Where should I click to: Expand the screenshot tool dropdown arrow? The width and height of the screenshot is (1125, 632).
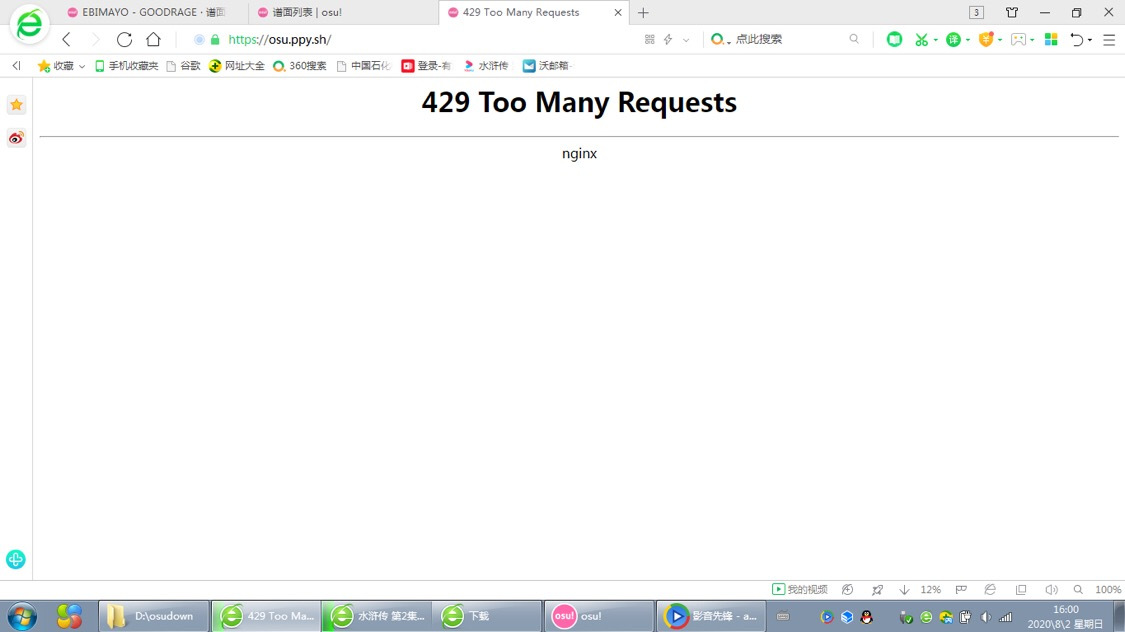(x=936, y=40)
